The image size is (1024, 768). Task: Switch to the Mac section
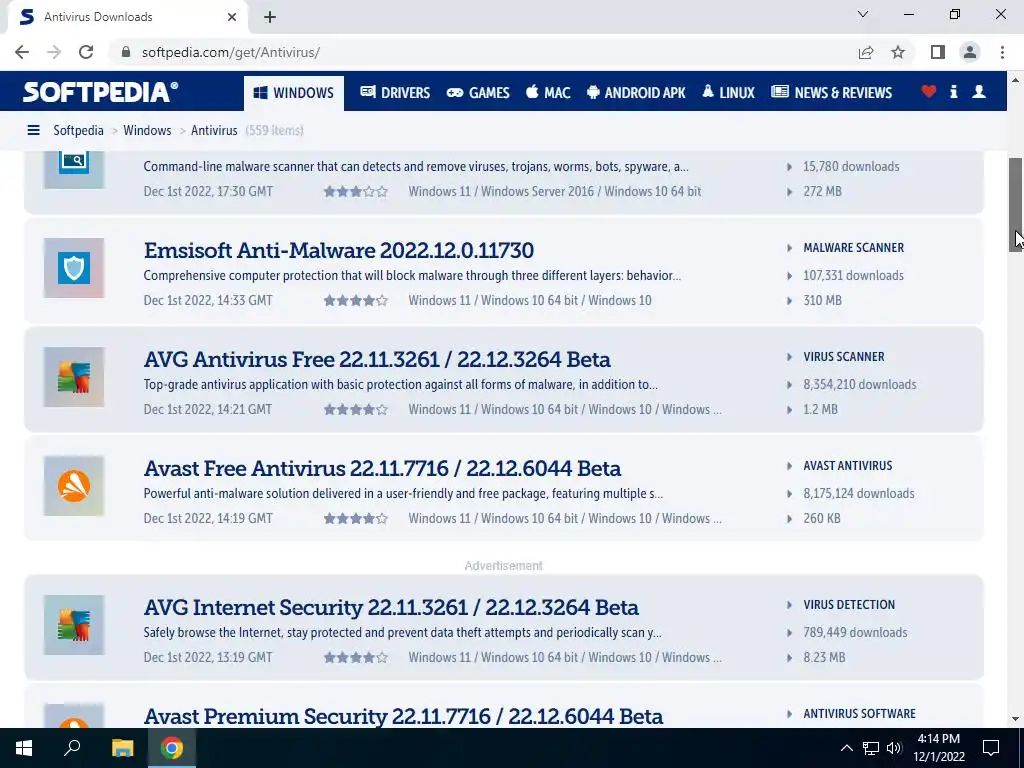pyautogui.click(x=548, y=93)
